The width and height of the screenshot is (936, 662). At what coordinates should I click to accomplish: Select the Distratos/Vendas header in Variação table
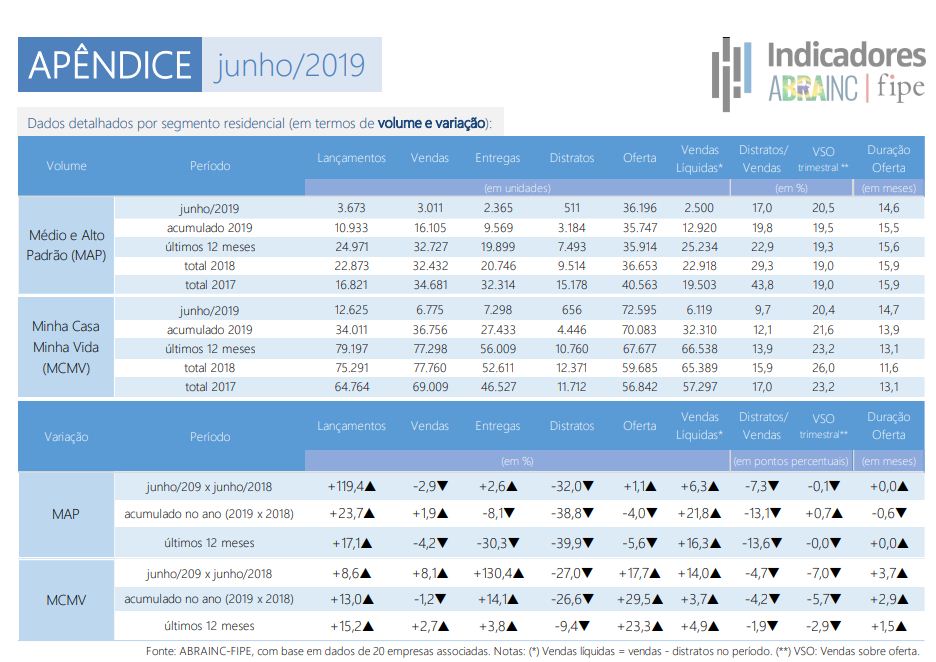(762, 426)
